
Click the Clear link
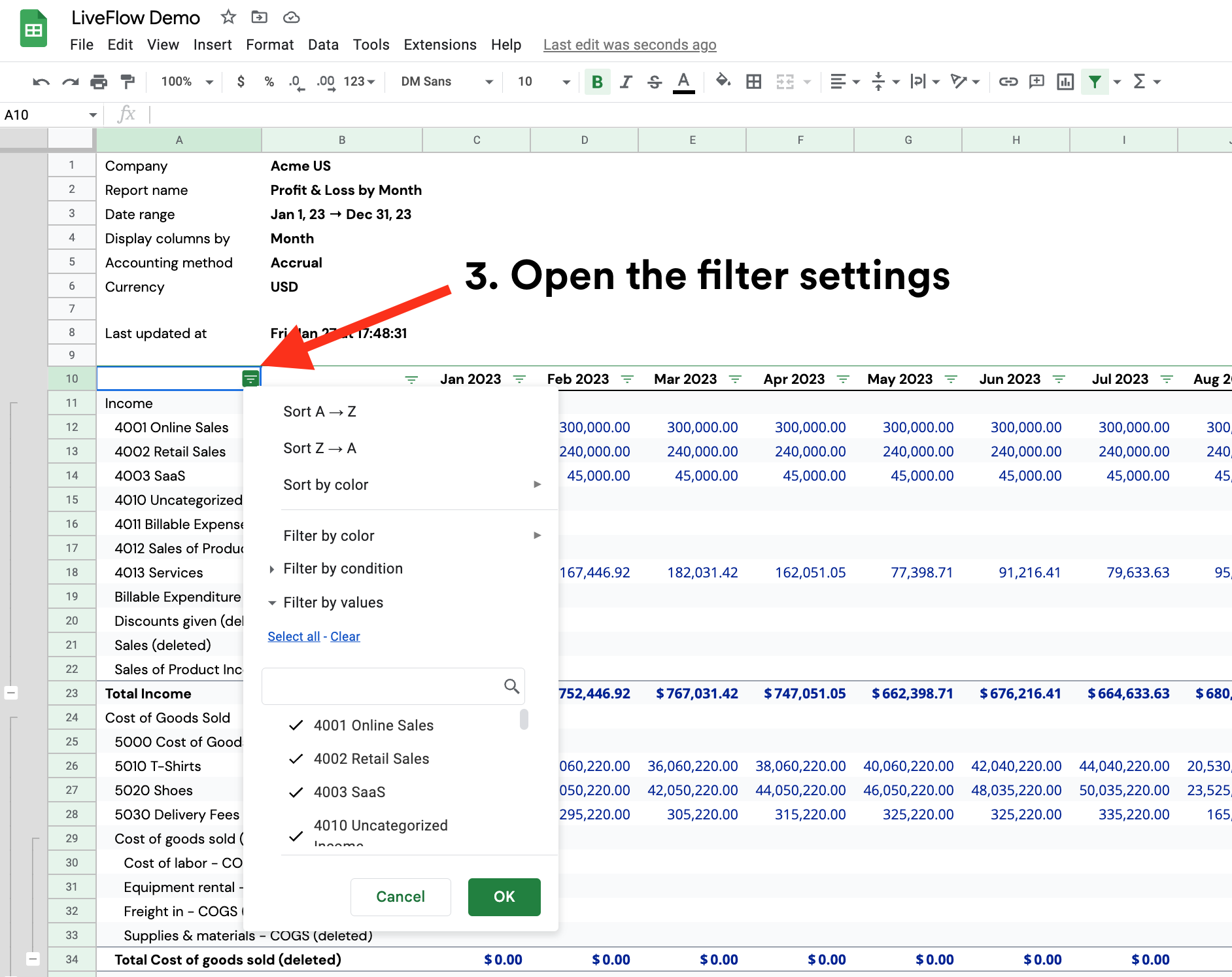pyautogui.click(x=345, y=636)
